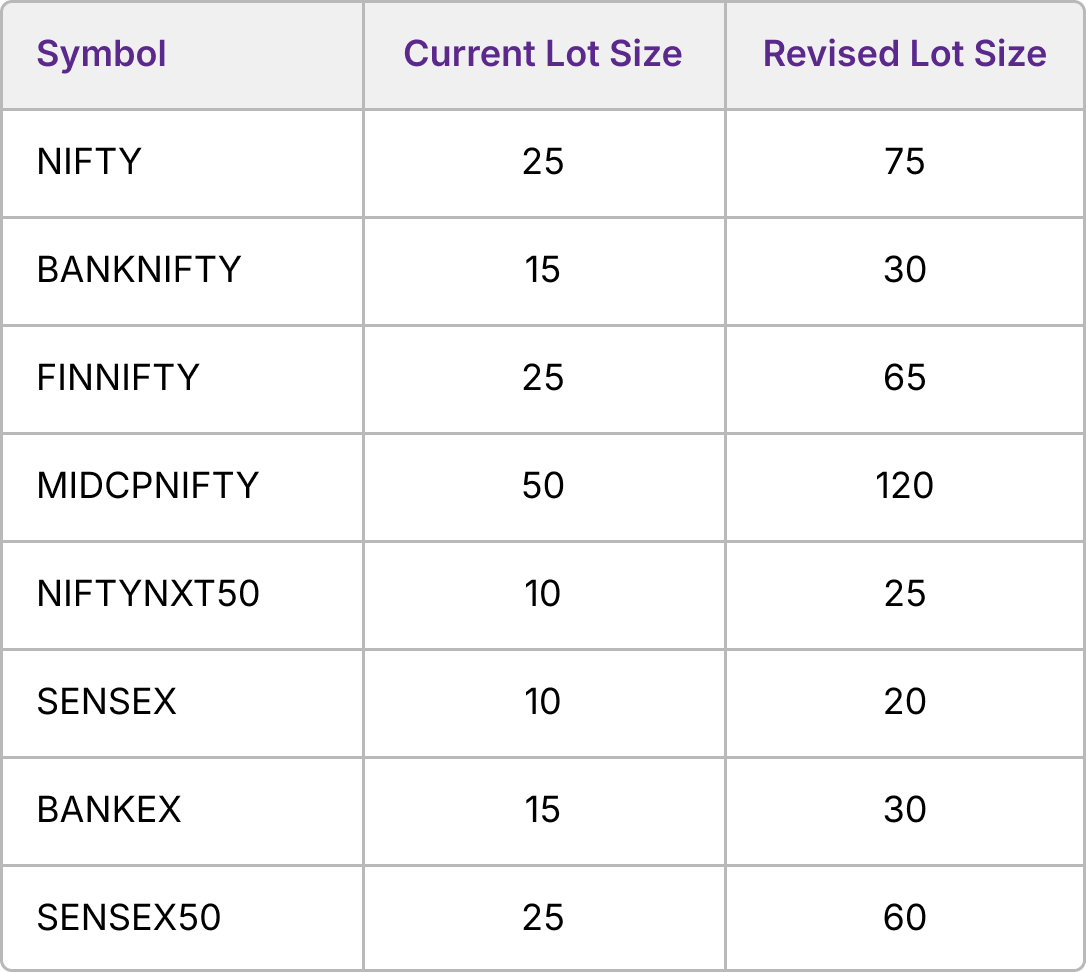Image resolution: width=1086 pixels, height=972 pixels.
Task: Click MIDCPNIFTY's current lot size 50
Action: coord(543,486)
